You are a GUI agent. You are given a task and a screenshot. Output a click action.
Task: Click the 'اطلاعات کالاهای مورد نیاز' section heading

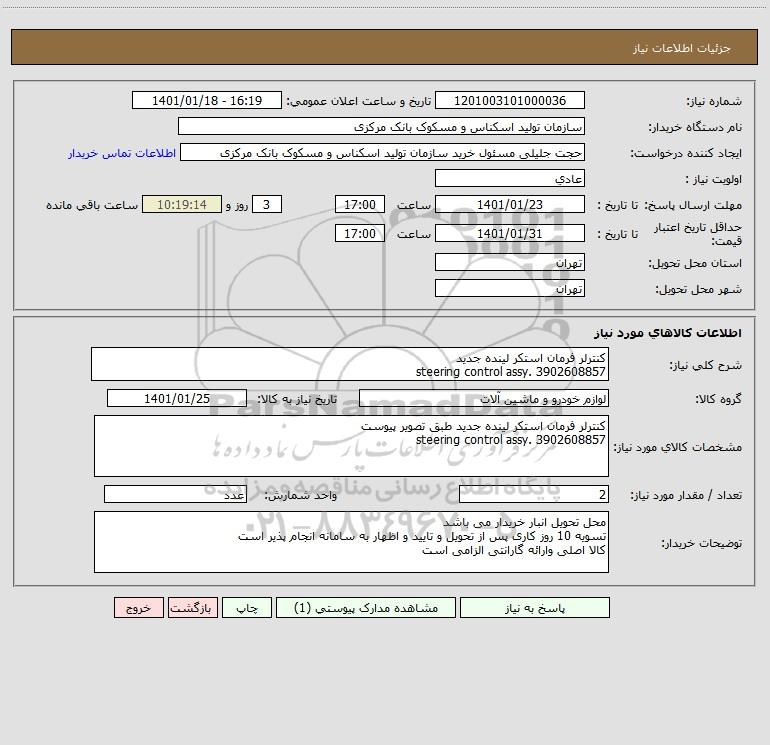(x=668, y=333)
